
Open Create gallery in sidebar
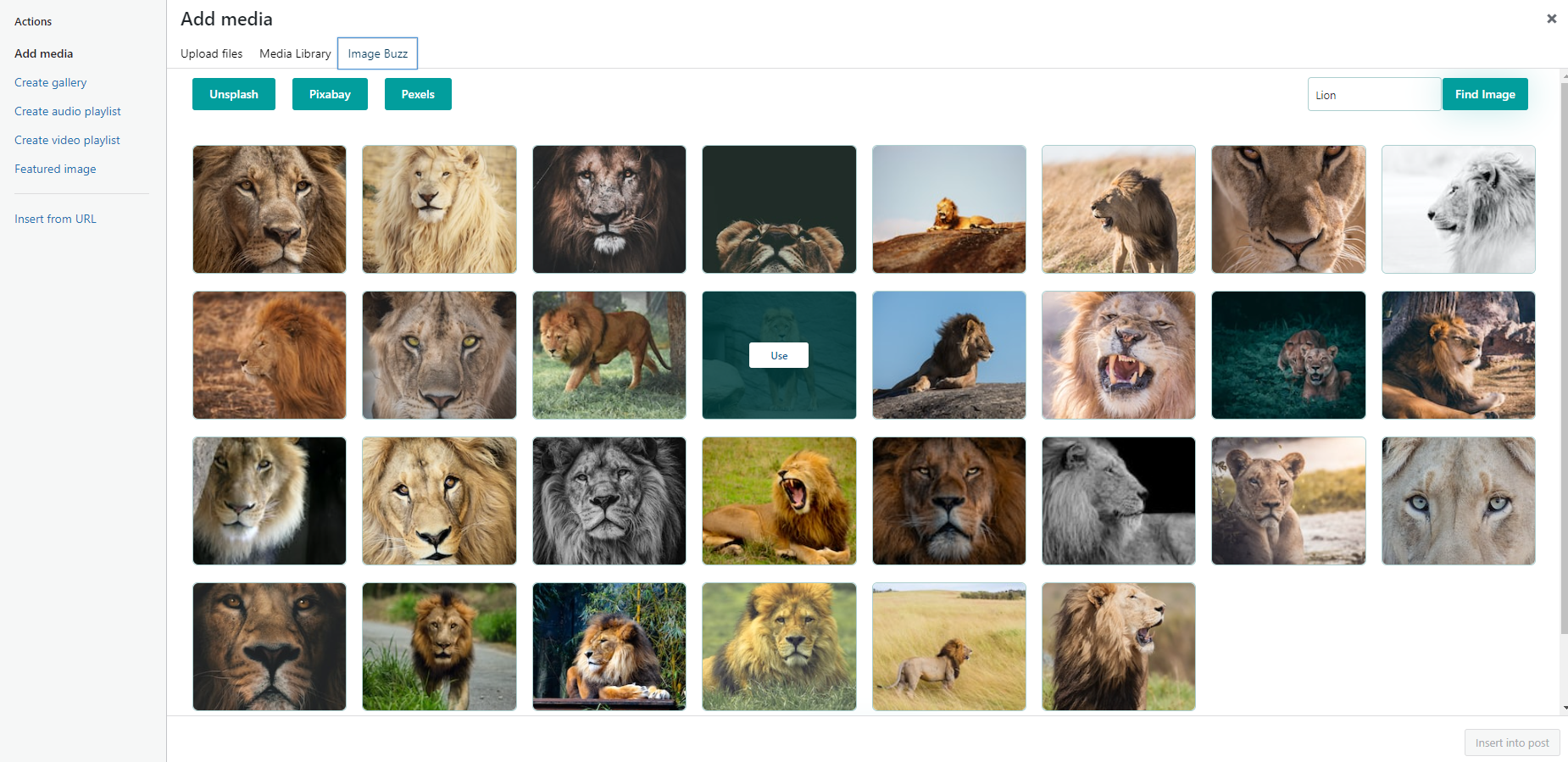(x=51, y=82)
